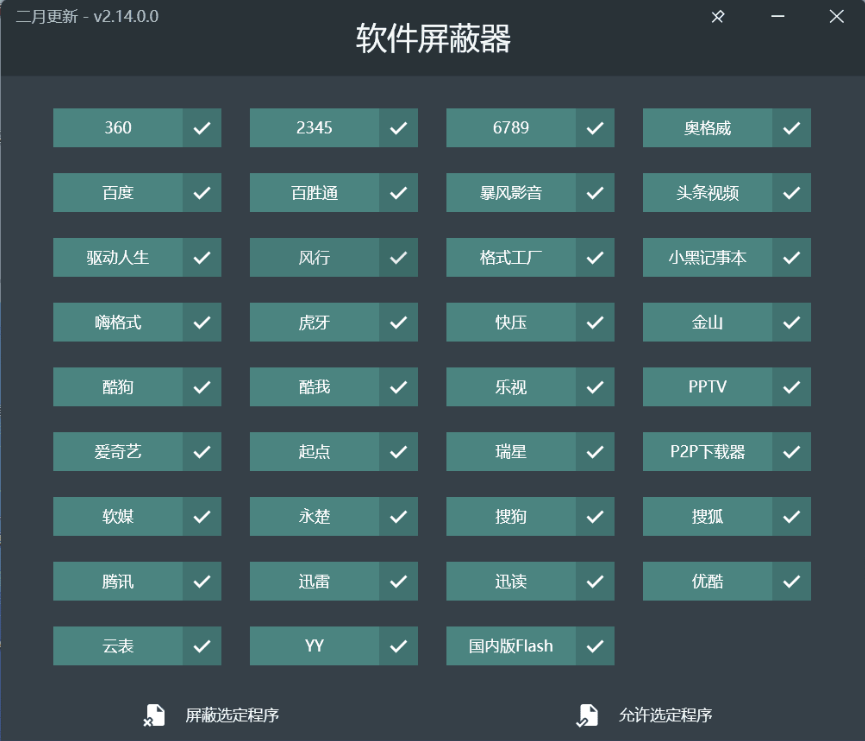Toggle blocking for 搜狗
The width and height of the screenshot is (865, 741).
point(595,516)
